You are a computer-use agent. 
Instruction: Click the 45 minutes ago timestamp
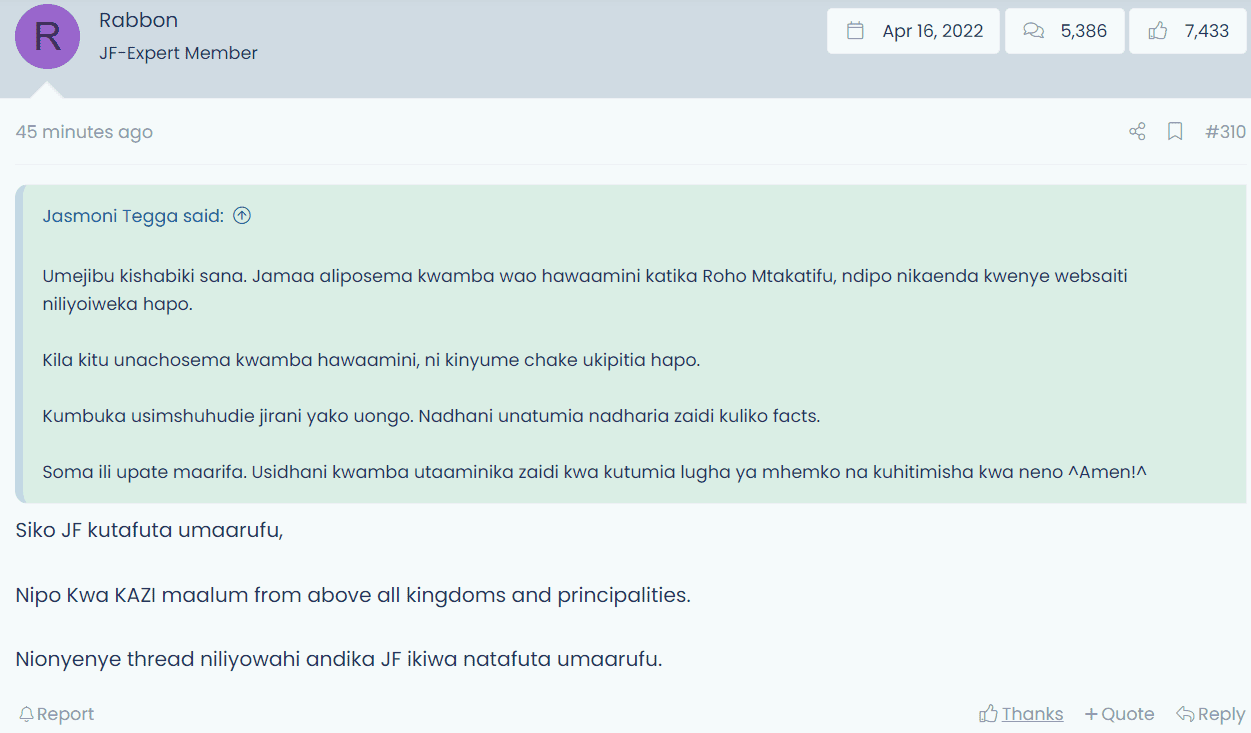click(84, 132)
